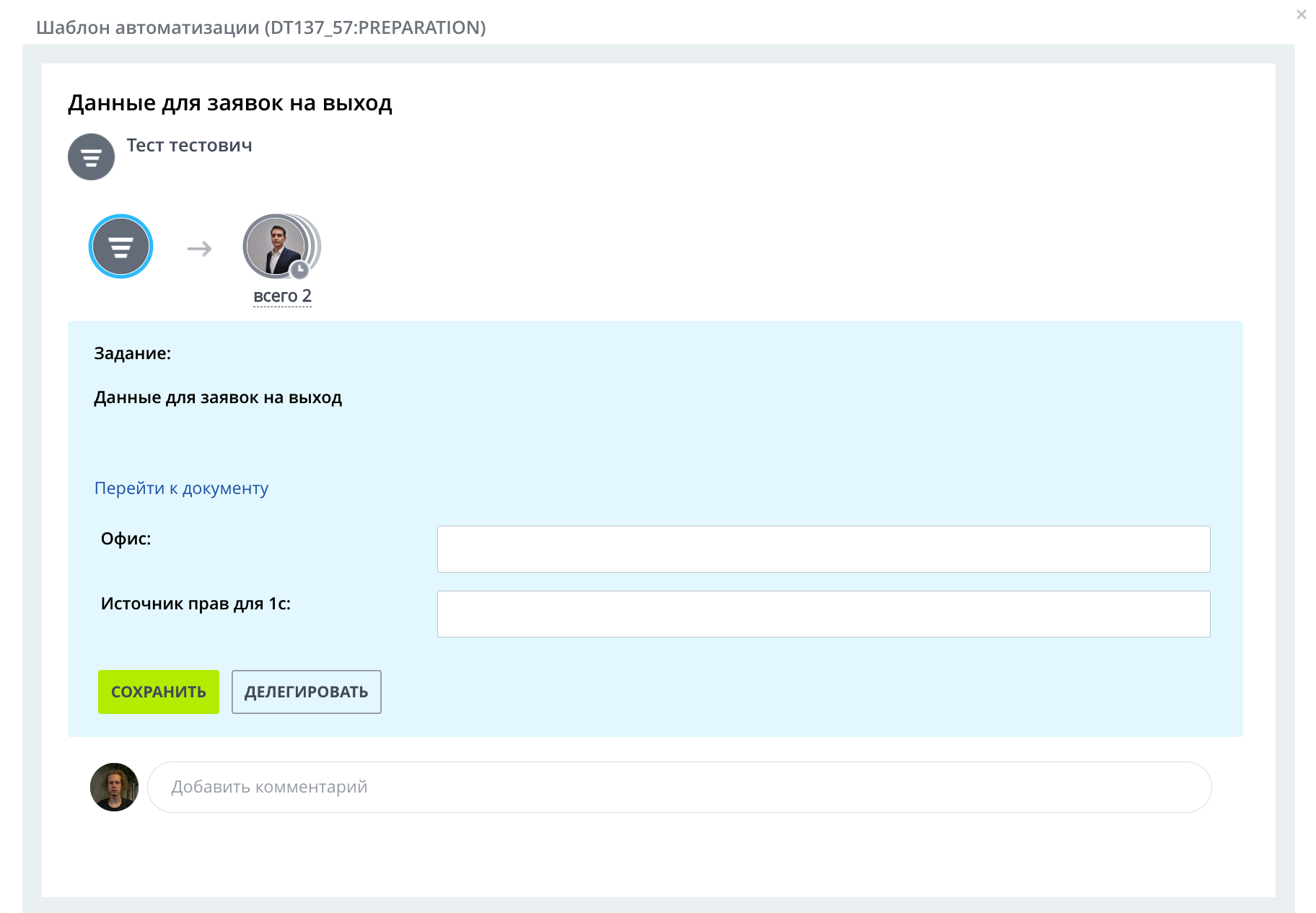The height and width of the screenshot is (913, 1316).
Task: Open commenter's profile avatar near comment box
Action: point(114,787)
